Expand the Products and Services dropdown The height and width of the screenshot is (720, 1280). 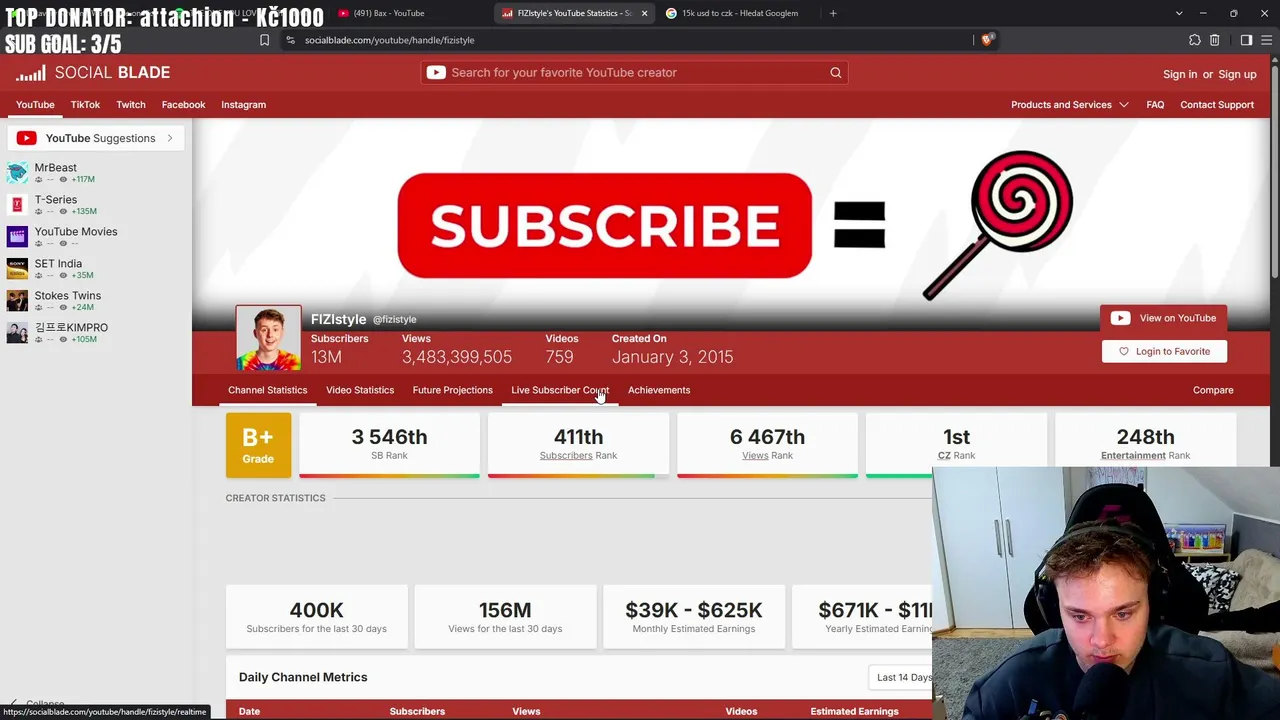1069,105
